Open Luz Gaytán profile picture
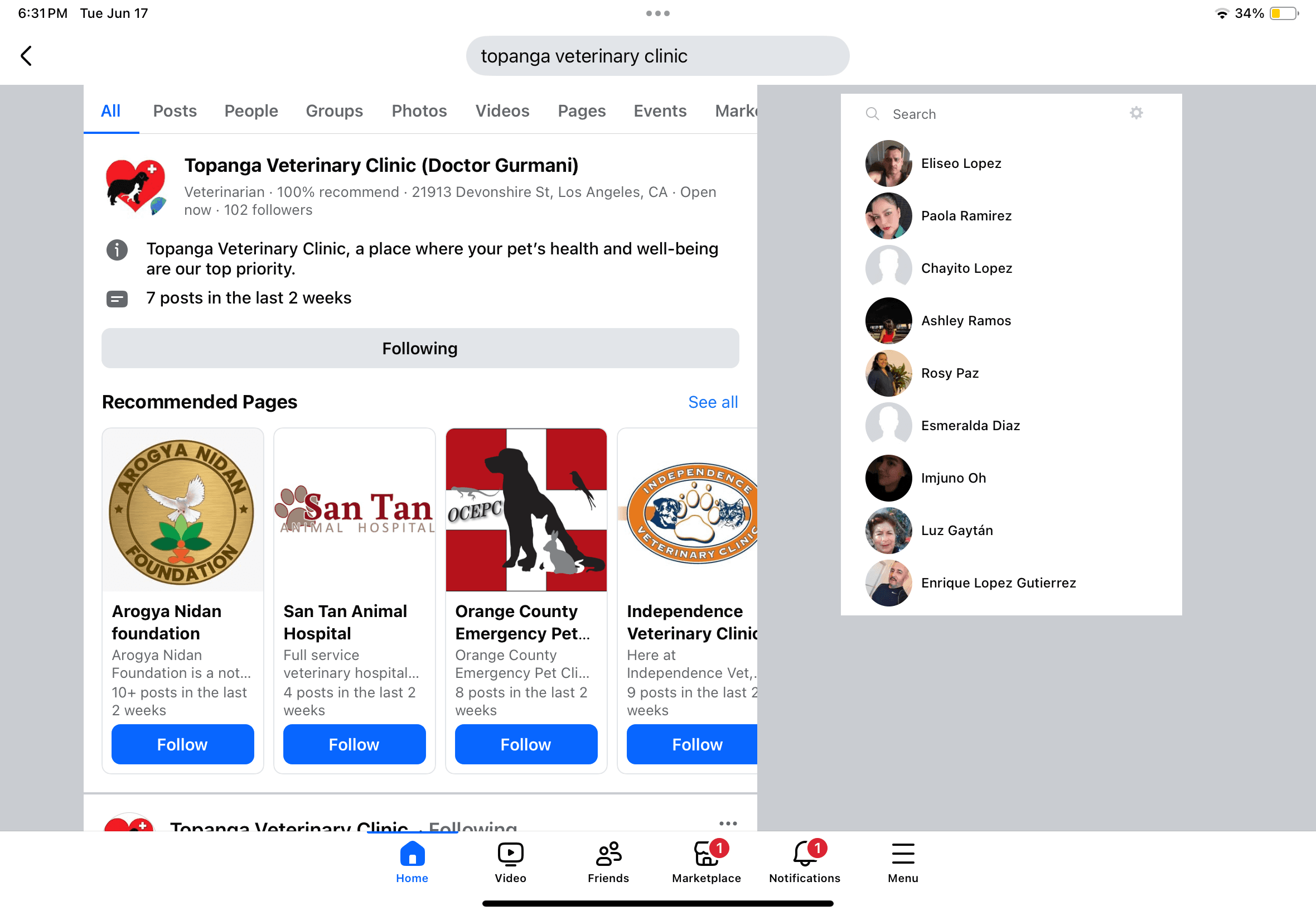This screenshot has height=915, width=1316. (x=888, y=531)
